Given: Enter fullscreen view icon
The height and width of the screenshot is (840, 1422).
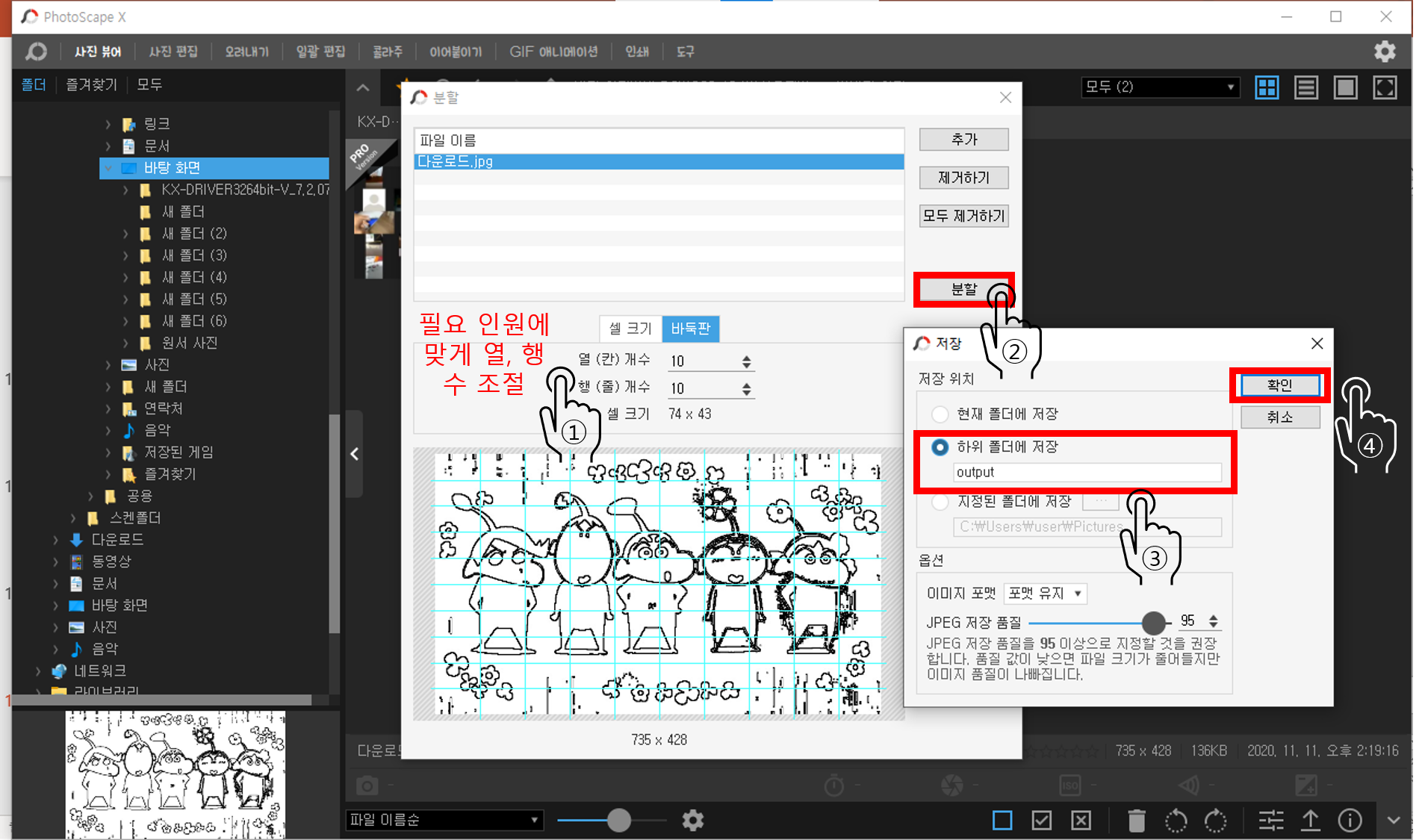Looking at the screenshot, I should point(1385,87).
